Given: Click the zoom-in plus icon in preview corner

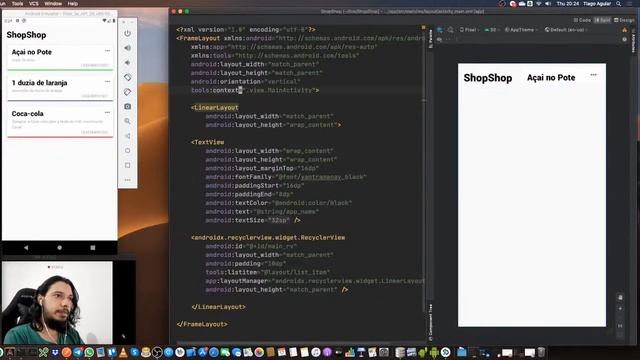Looking at the screenshot, I should 620,309.
